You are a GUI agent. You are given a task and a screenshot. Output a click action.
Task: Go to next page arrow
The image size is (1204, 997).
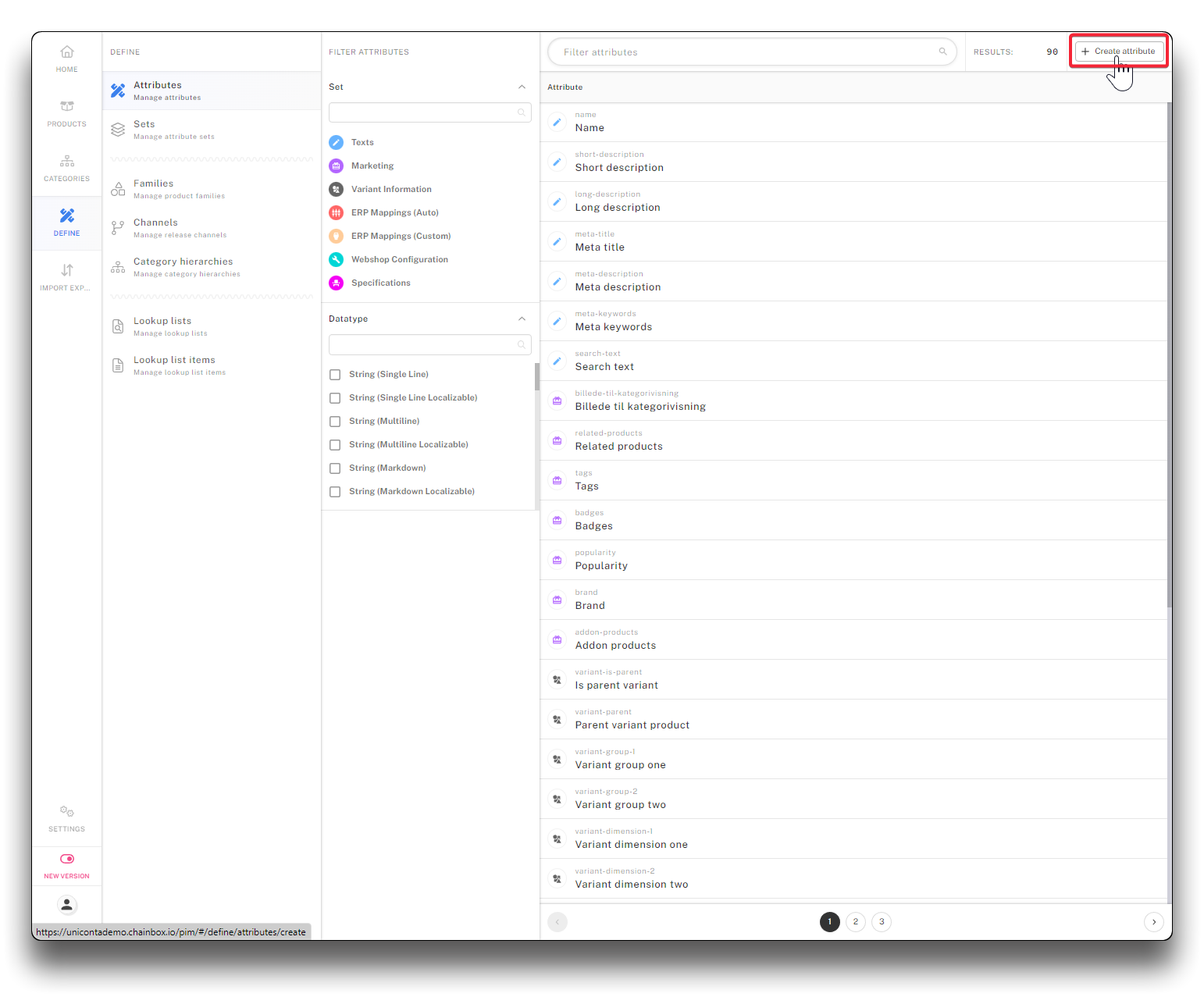(x=1154, y=922)
